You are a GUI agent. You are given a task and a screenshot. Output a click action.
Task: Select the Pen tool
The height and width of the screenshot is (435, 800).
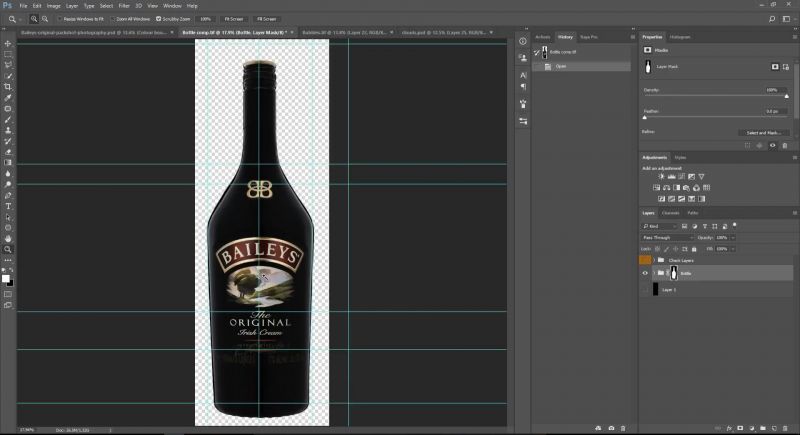(x=8, y=195)
